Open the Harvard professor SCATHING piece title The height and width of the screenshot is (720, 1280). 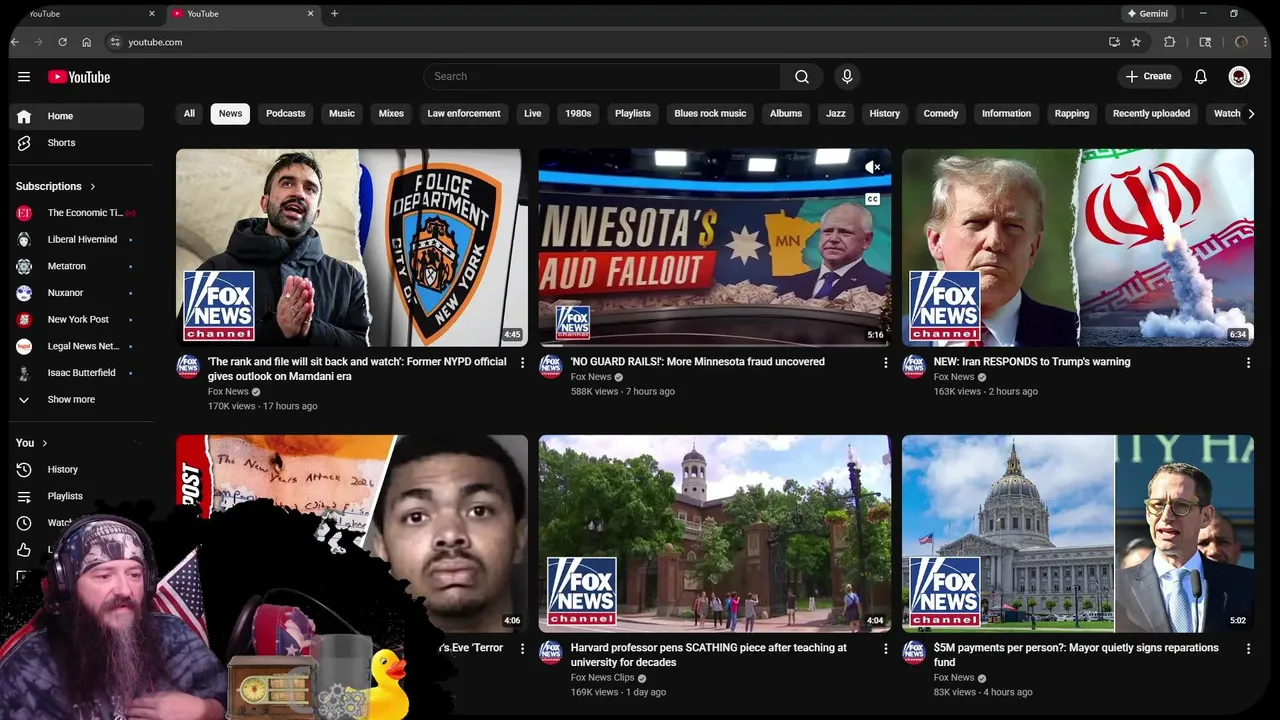click(x=708, y=655)
